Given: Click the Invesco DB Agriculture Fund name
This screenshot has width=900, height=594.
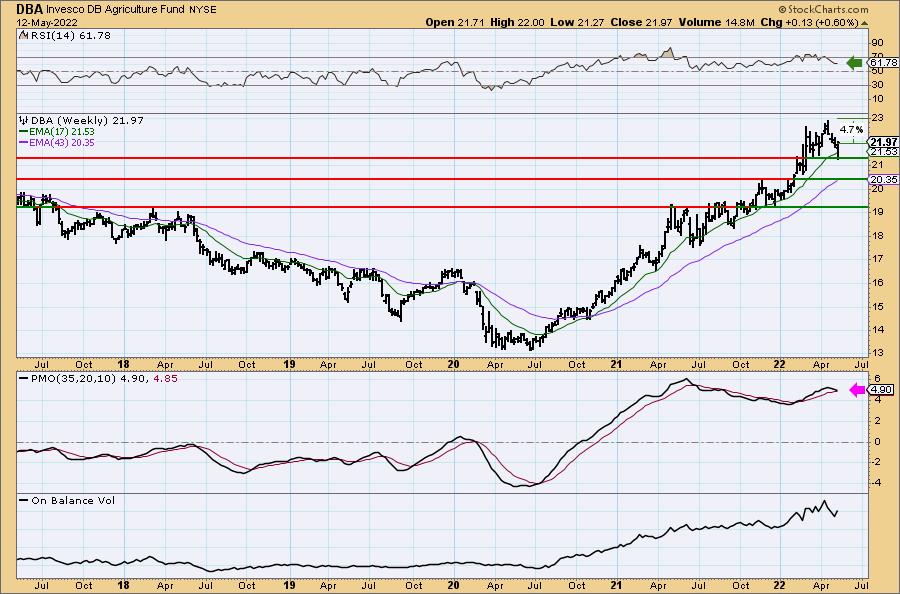Looking at the screenshot, I should click(116, 9).
